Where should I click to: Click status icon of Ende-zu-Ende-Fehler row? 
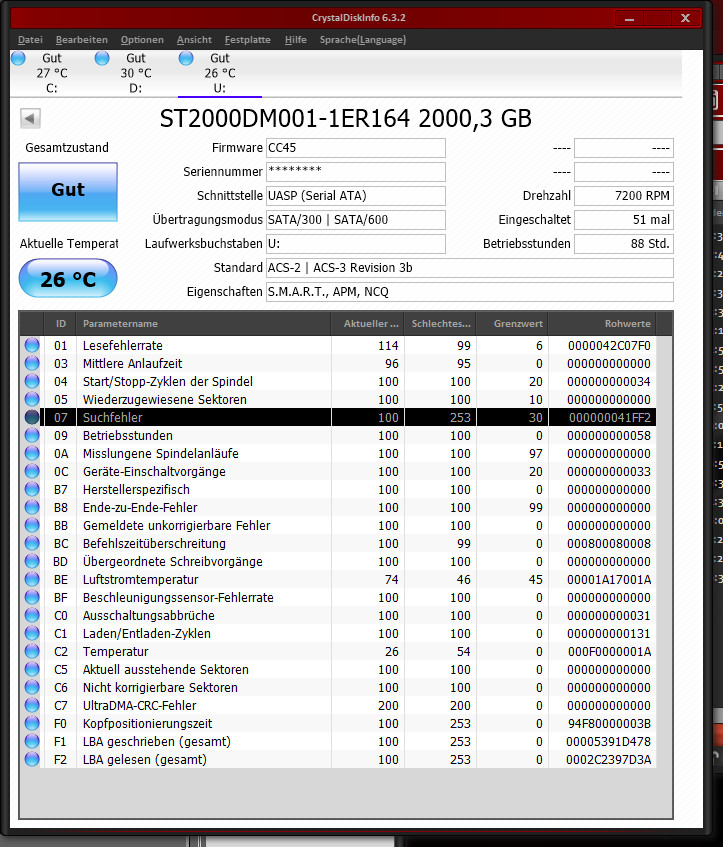pos(32,507)
